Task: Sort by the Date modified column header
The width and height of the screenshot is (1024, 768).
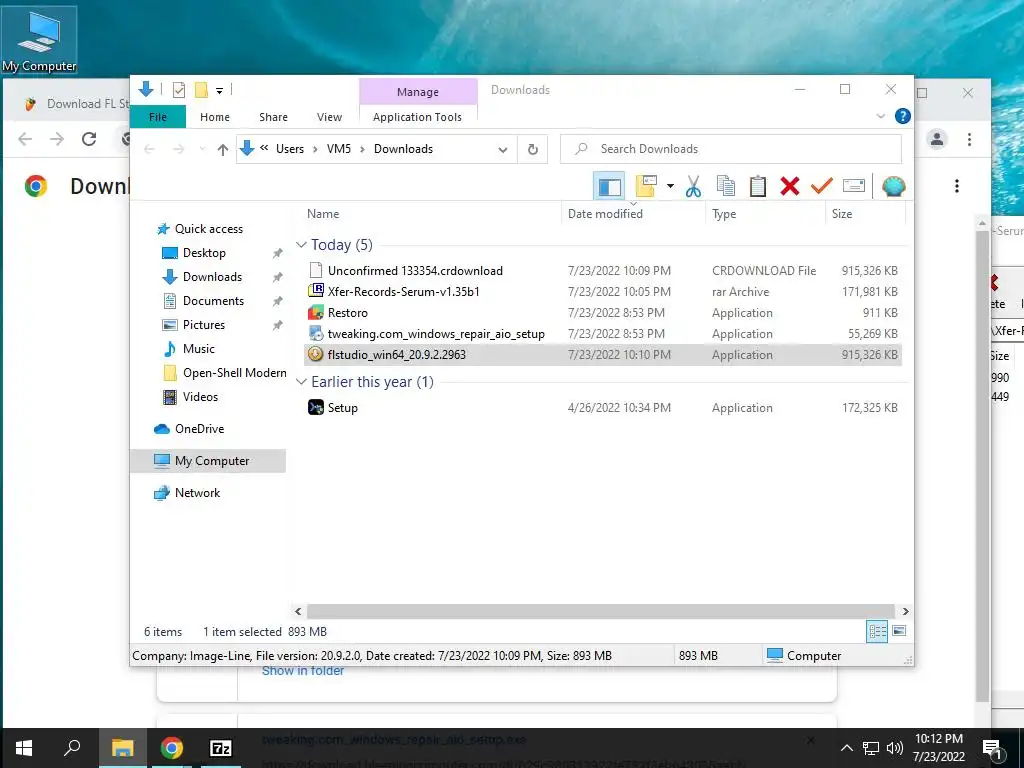Action: (633, 214)
